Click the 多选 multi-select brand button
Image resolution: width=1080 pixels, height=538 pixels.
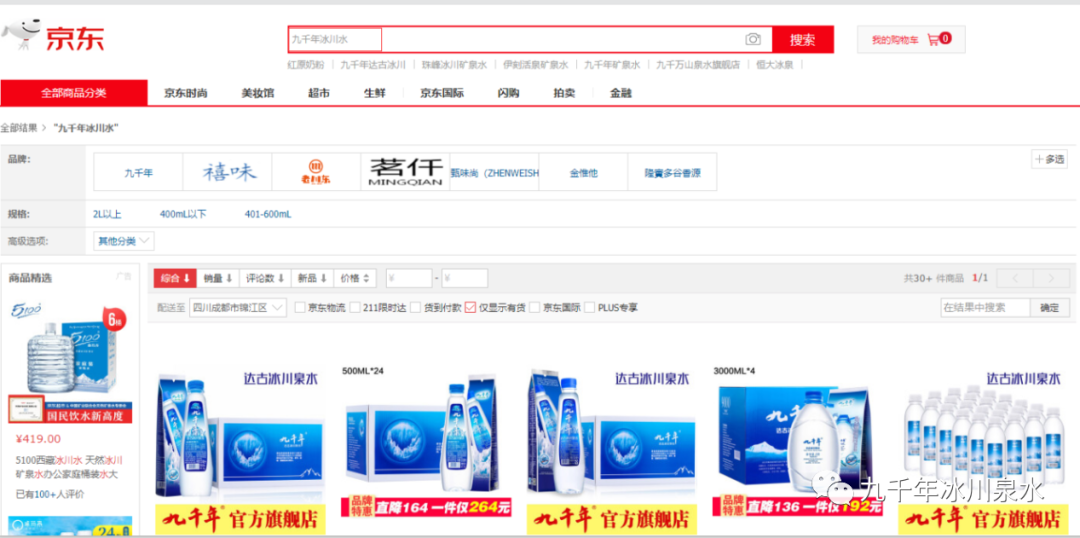tap(1049, 159)
